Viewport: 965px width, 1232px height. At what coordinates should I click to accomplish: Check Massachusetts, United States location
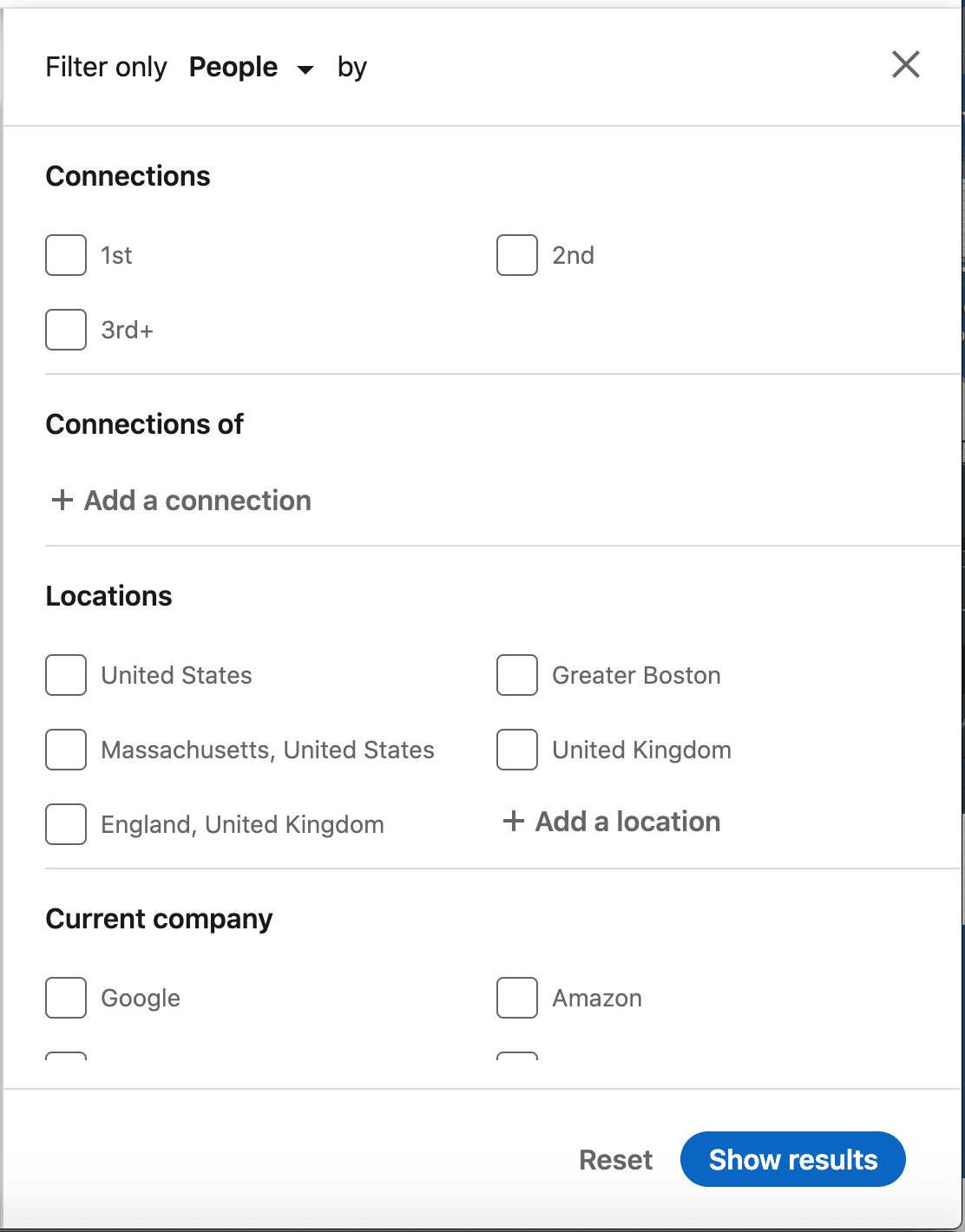point(65,750)
